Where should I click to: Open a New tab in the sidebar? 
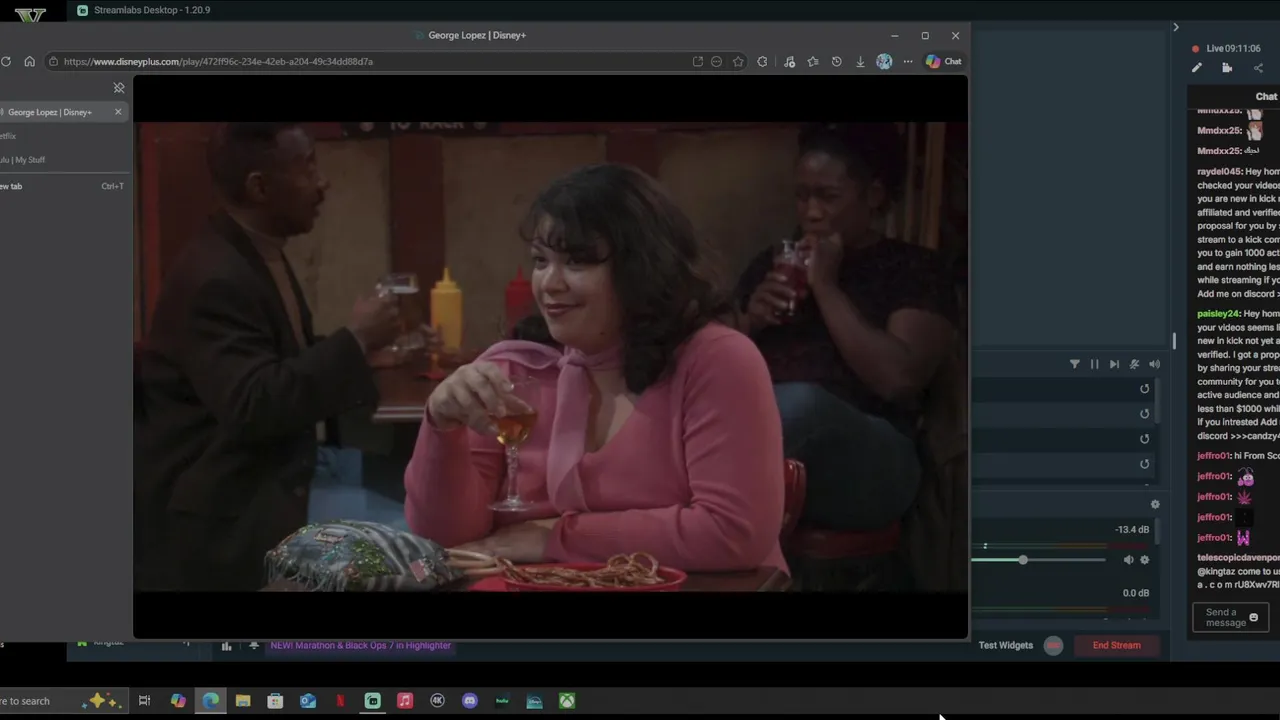point(63,186)
